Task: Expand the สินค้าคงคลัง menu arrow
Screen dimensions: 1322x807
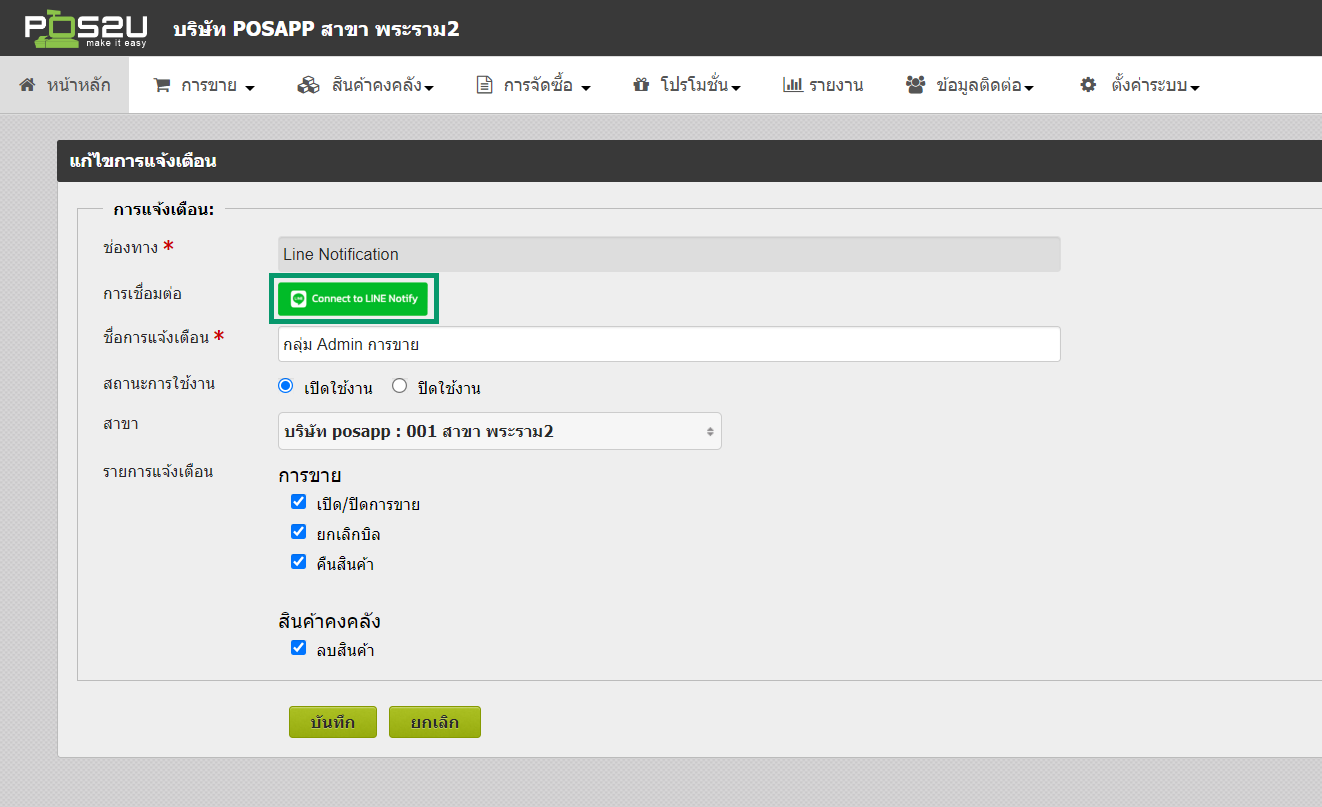Action: pyautogui.click(x=428, y=88)
